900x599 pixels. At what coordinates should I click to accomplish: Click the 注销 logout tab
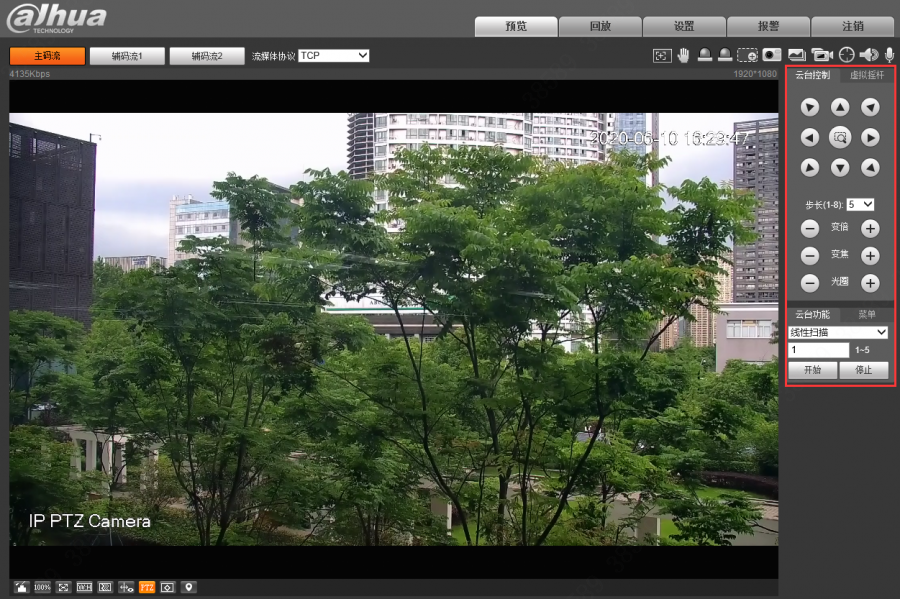[x=853, y=26]
